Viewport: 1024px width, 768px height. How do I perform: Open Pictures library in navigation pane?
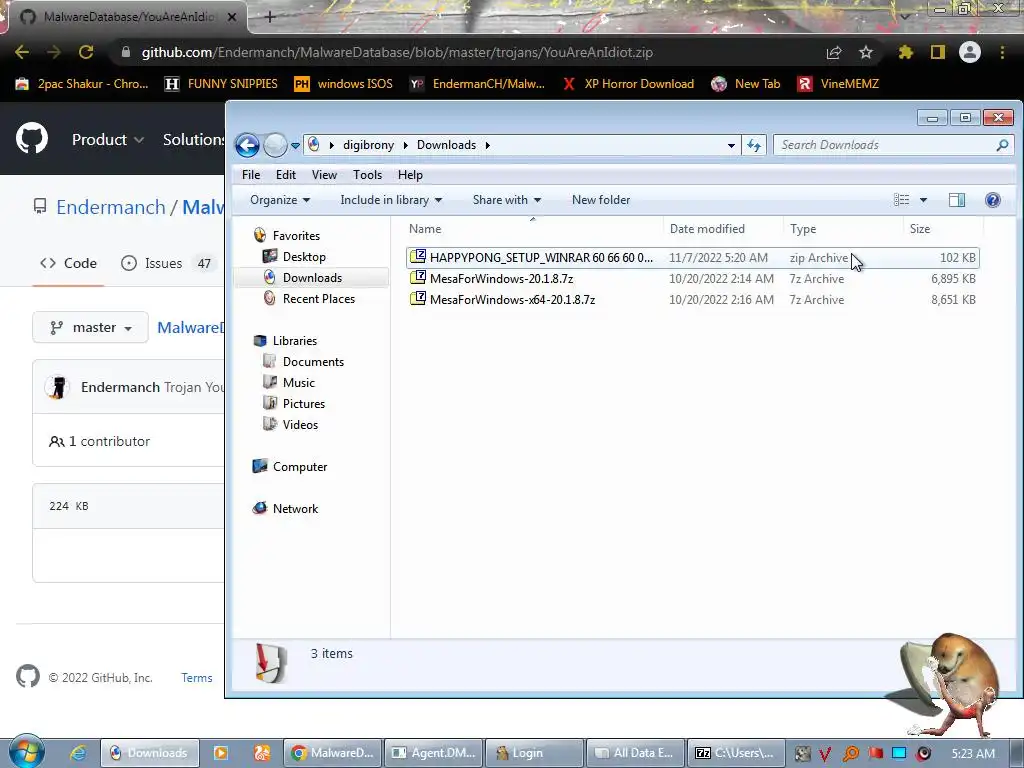[304, 404]
